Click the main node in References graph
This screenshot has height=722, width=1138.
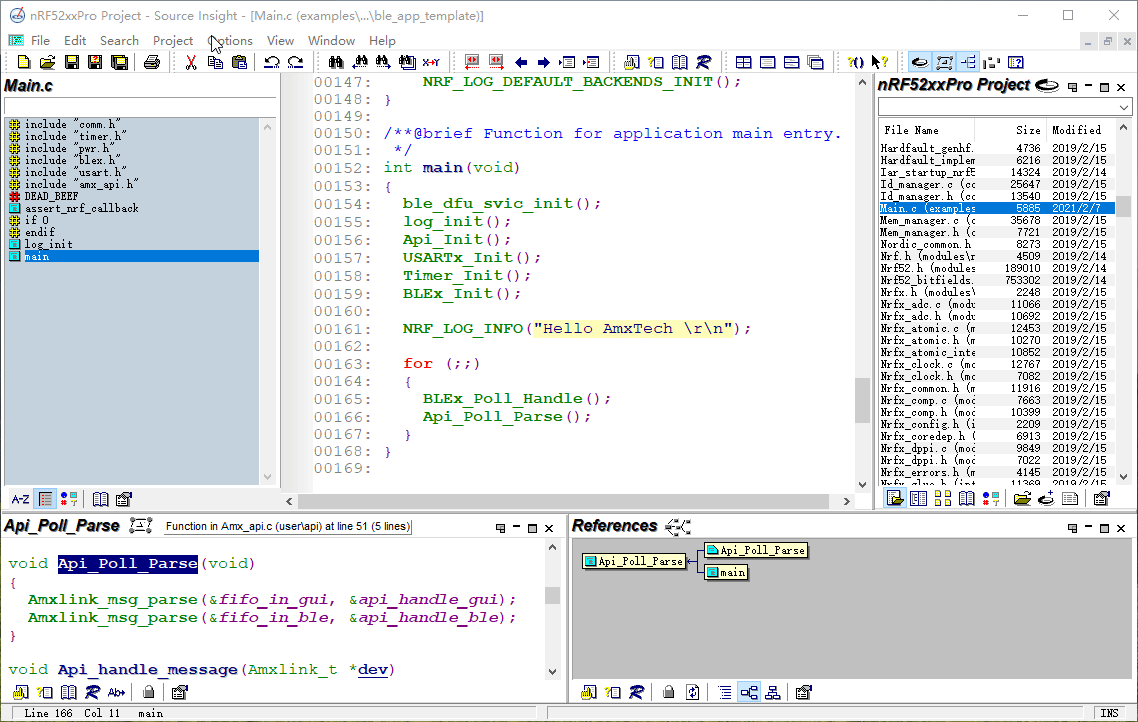726,573
